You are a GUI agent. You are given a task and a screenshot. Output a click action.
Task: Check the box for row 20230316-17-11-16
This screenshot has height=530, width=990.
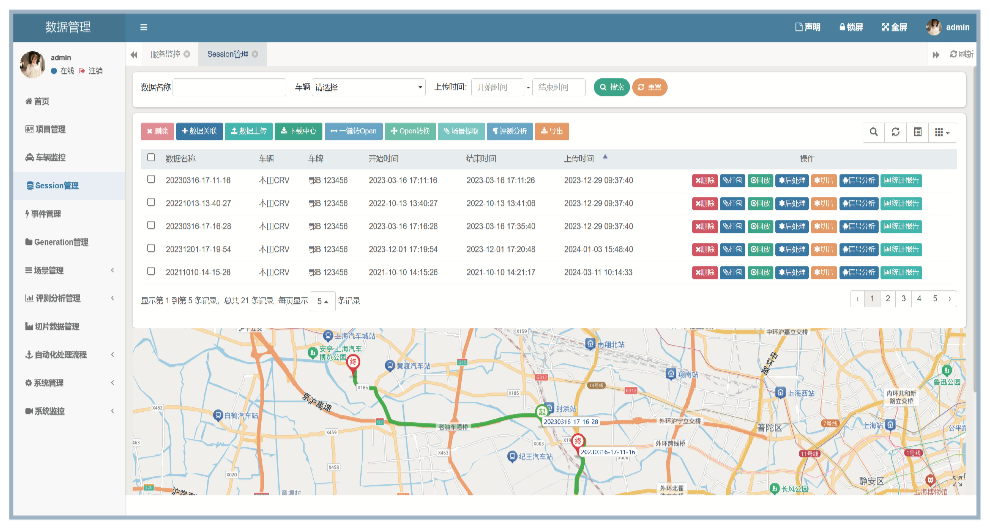click(x=151, y=179)
